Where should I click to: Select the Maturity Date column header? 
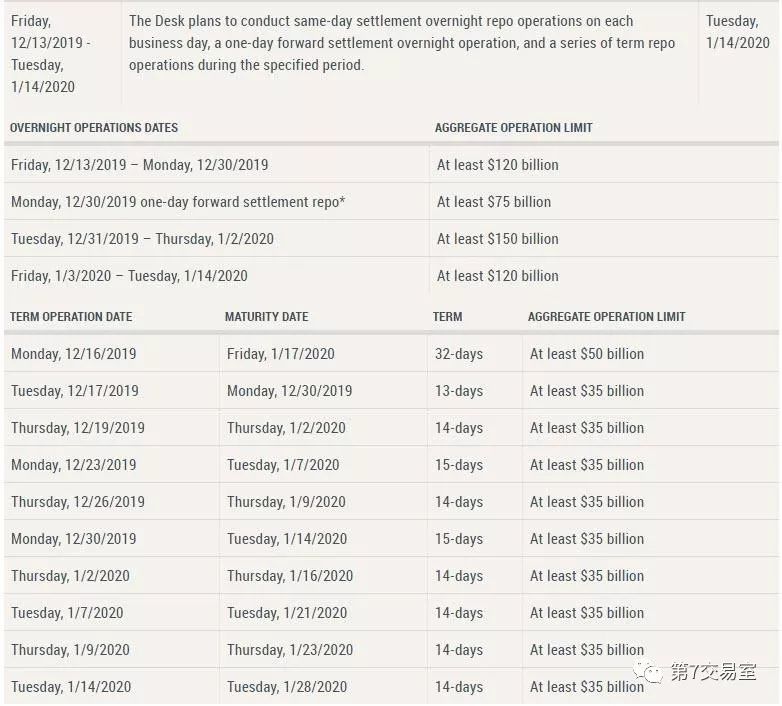[266, 317]
